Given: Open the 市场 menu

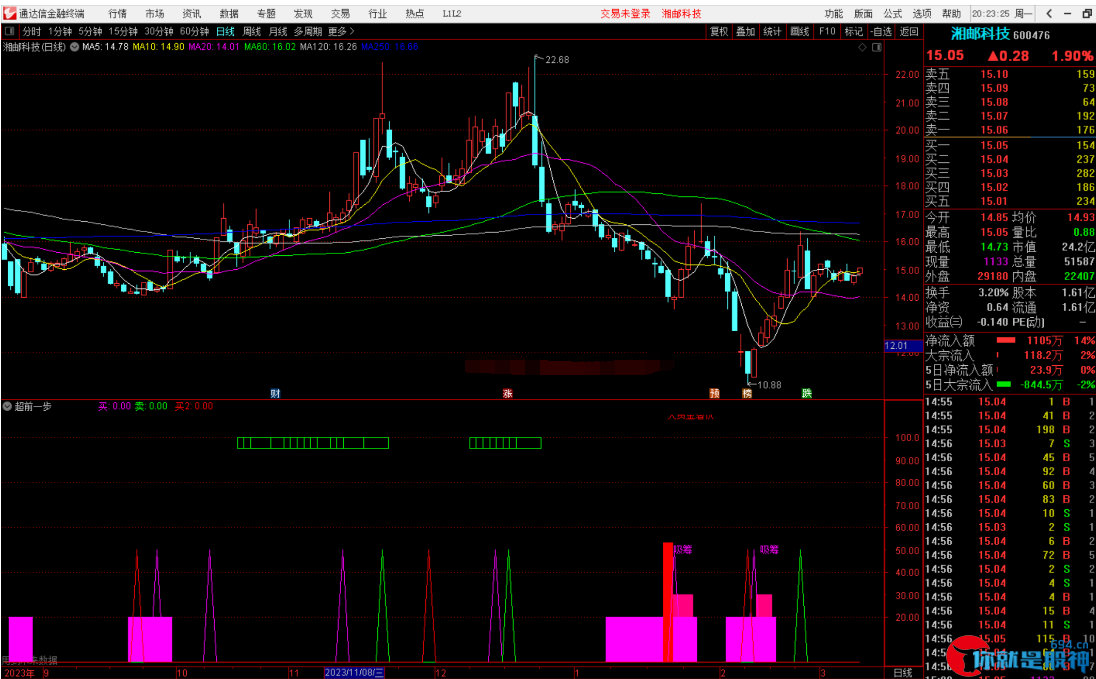Looking at the screenshot, I should pyautogui.click(x=154, y=13).
